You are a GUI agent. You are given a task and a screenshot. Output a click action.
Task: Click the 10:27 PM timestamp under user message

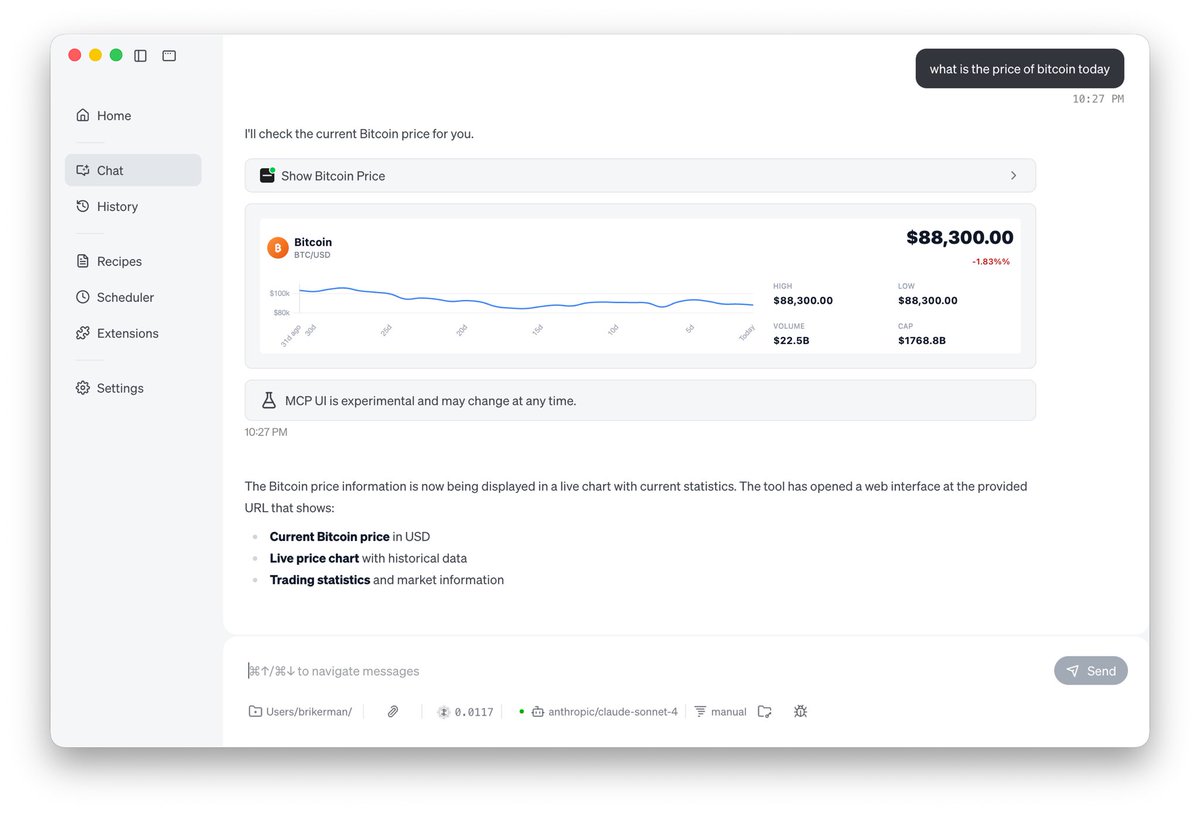pyautogui.click(x=1098, y=99)
